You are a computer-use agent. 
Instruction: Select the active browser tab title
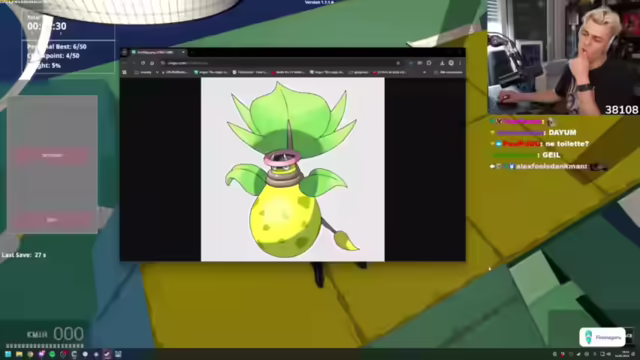click(x=156, y=52)
